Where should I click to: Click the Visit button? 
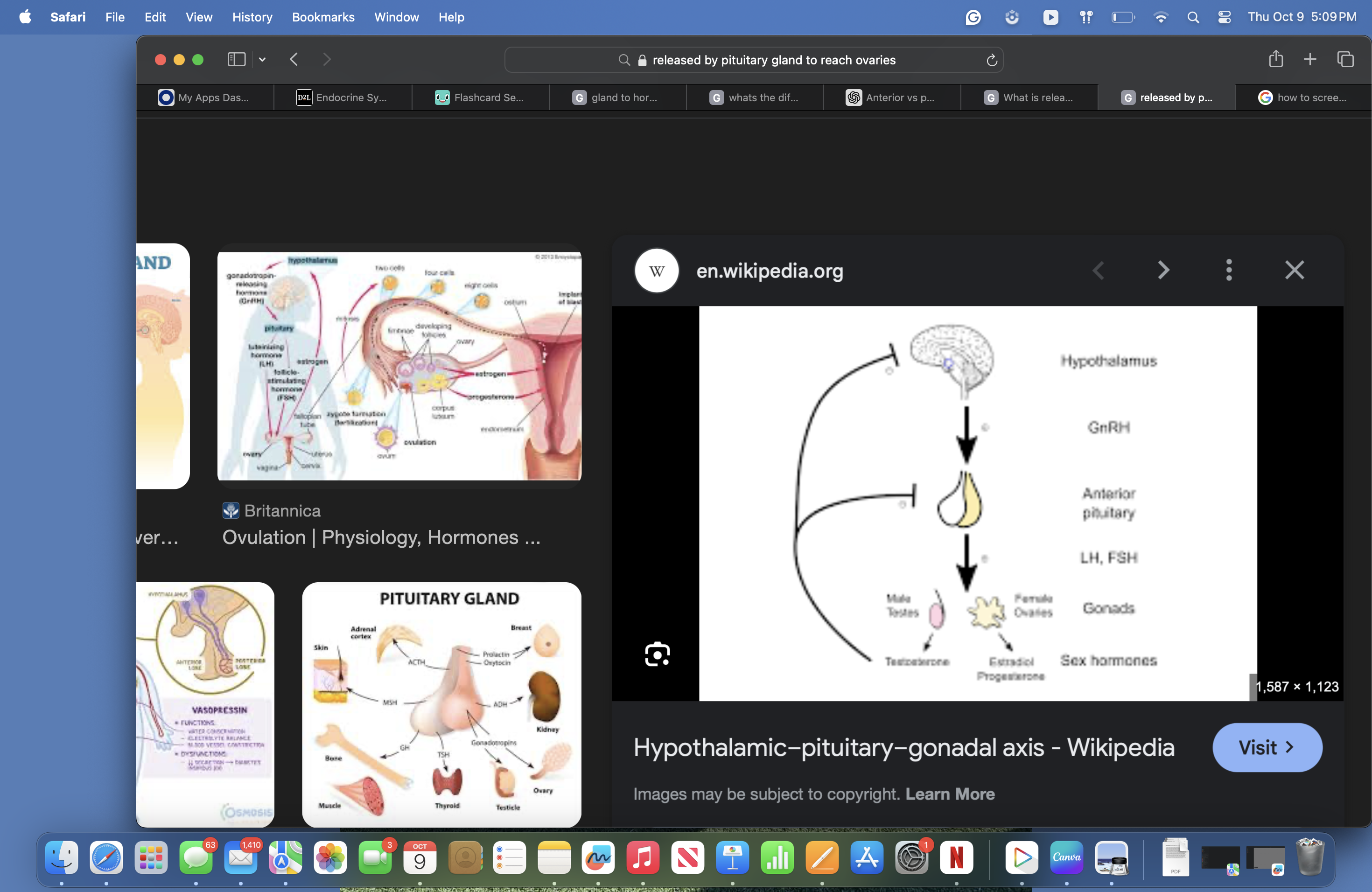pos(1267,747)
